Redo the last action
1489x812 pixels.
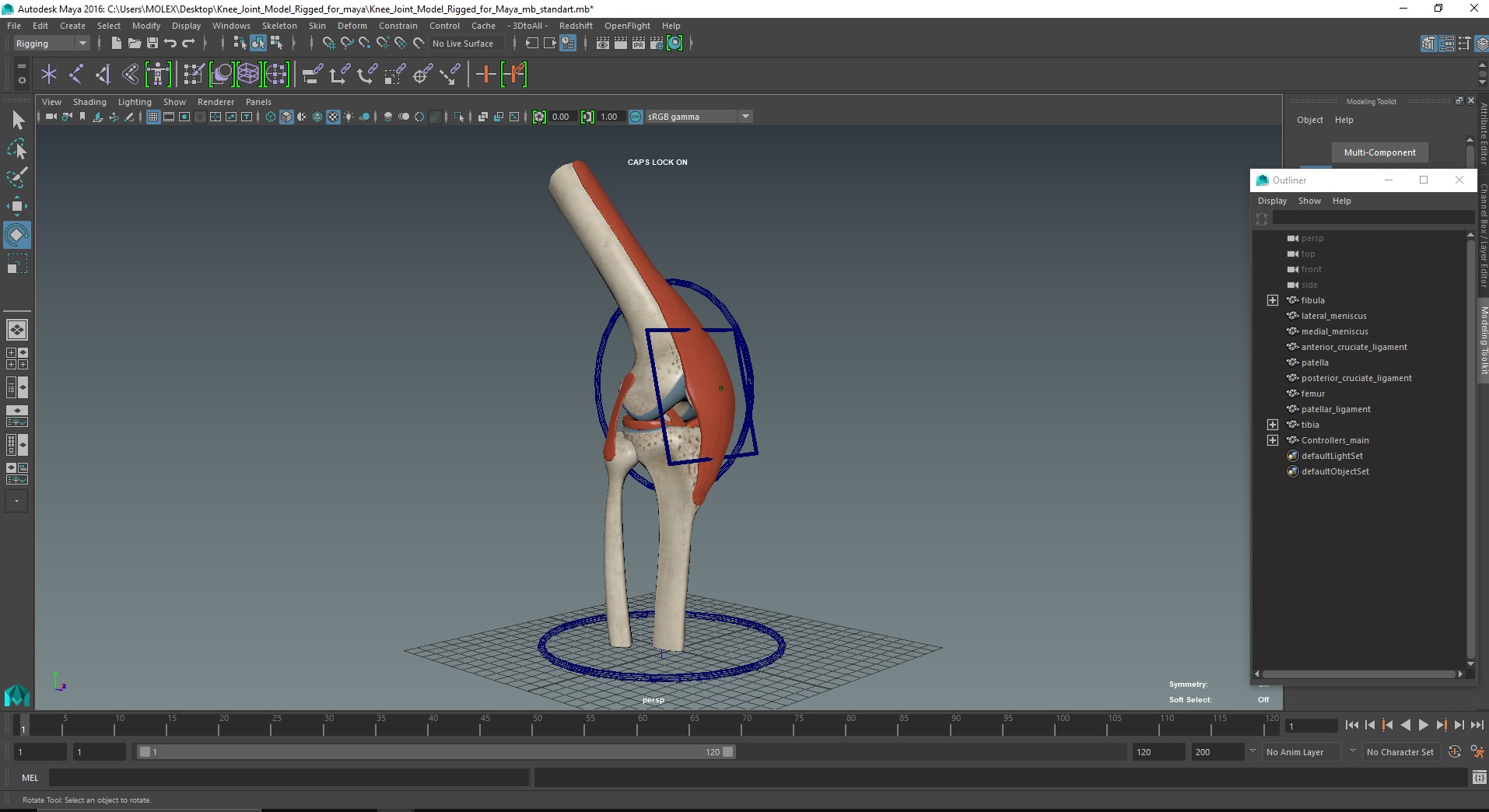tap(188, 44)
